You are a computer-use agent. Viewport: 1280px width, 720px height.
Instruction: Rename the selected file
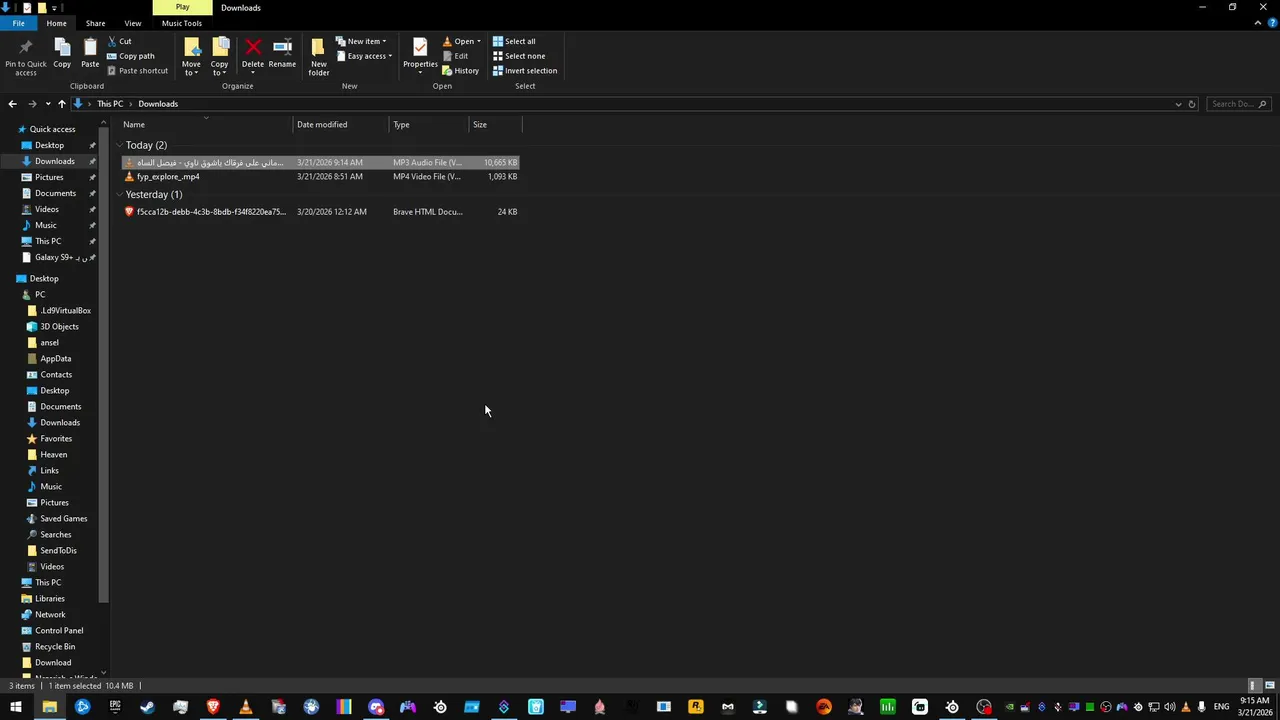[282, 54]
